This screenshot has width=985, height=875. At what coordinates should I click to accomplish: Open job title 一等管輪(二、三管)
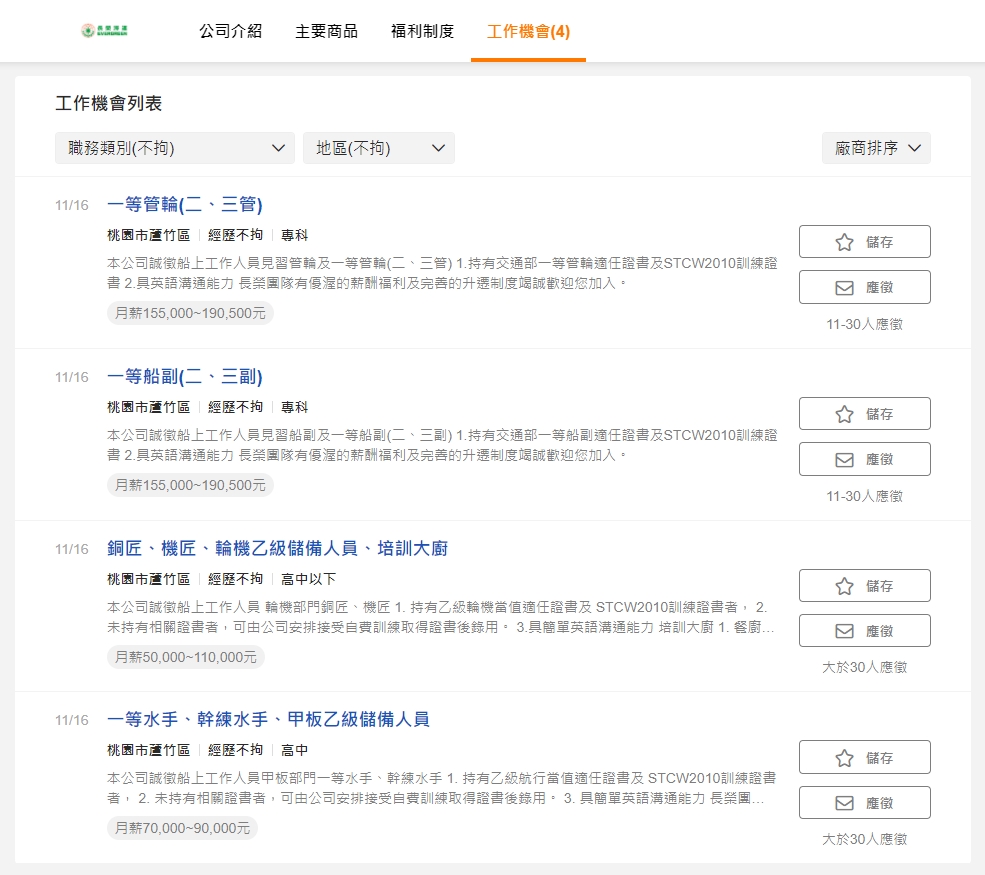(185, 204)
